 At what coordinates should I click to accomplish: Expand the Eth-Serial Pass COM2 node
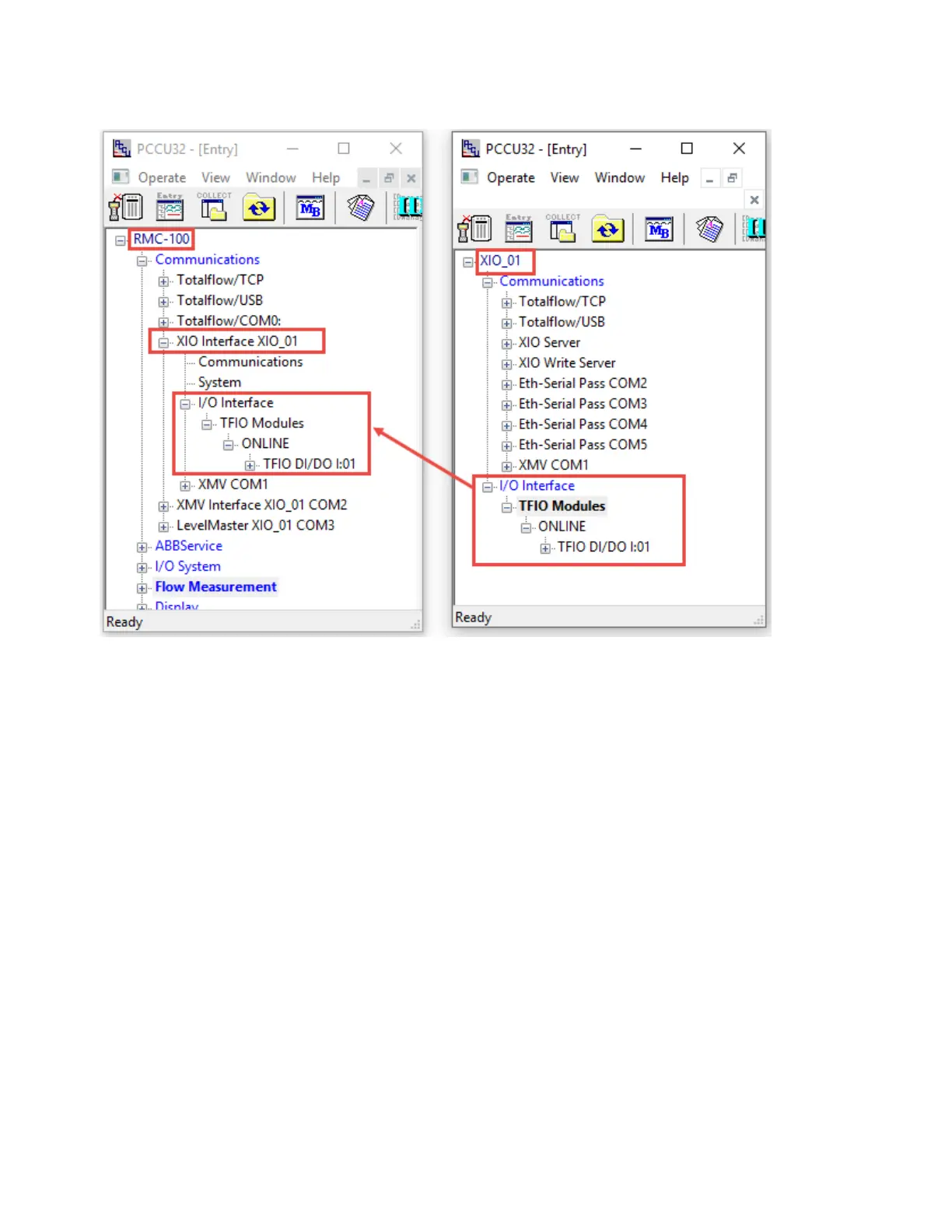coord(506,384)
